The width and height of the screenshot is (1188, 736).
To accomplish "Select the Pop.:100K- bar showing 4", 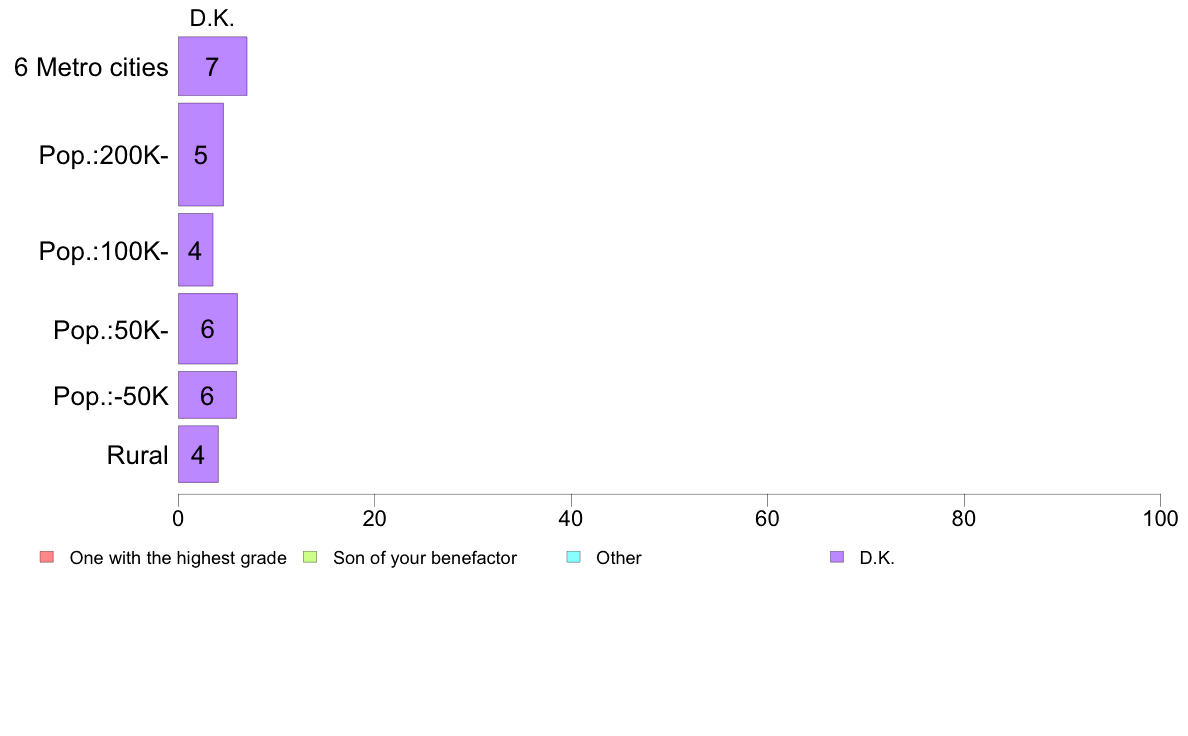I will pyautogui.click(x=195, y=250).
